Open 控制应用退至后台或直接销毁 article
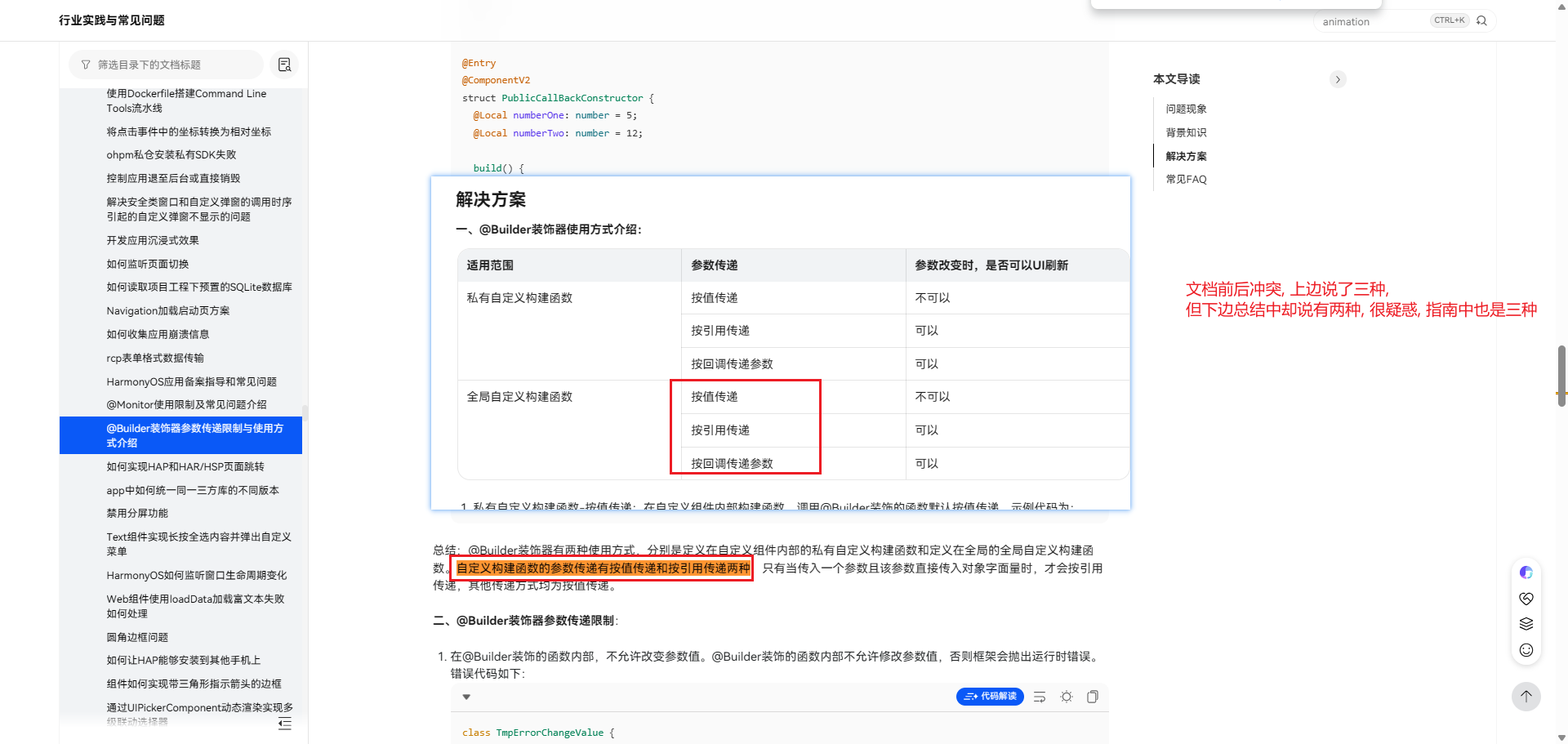 (x=173, y=178)
